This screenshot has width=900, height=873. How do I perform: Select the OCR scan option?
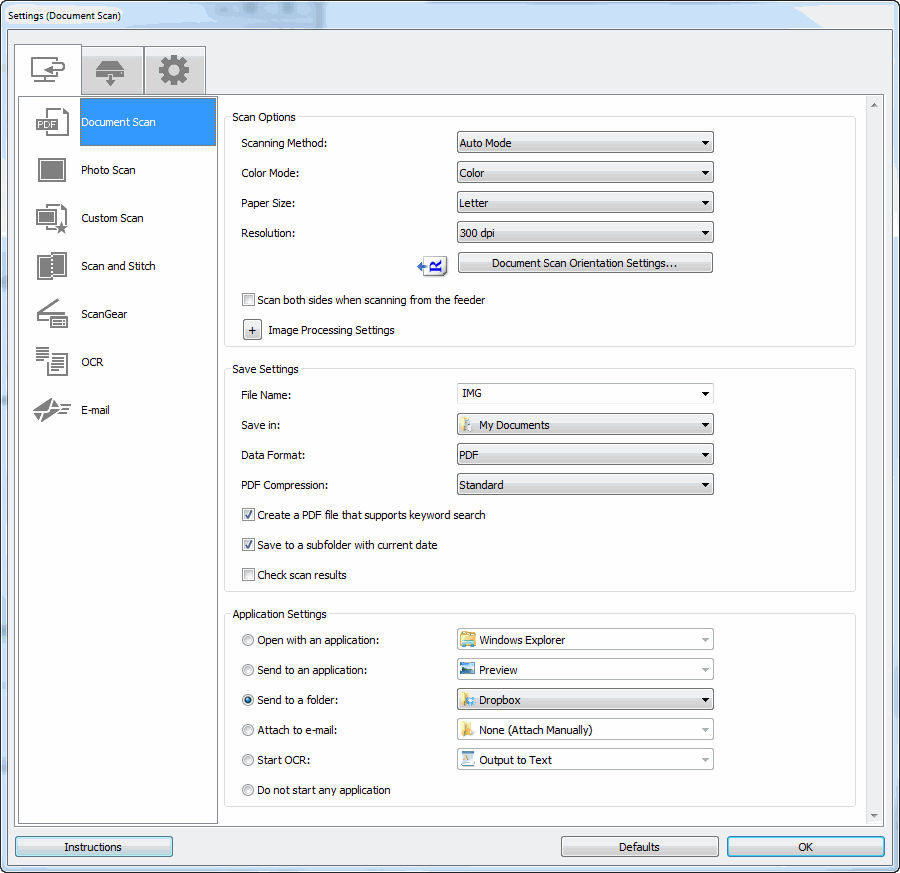92,362
